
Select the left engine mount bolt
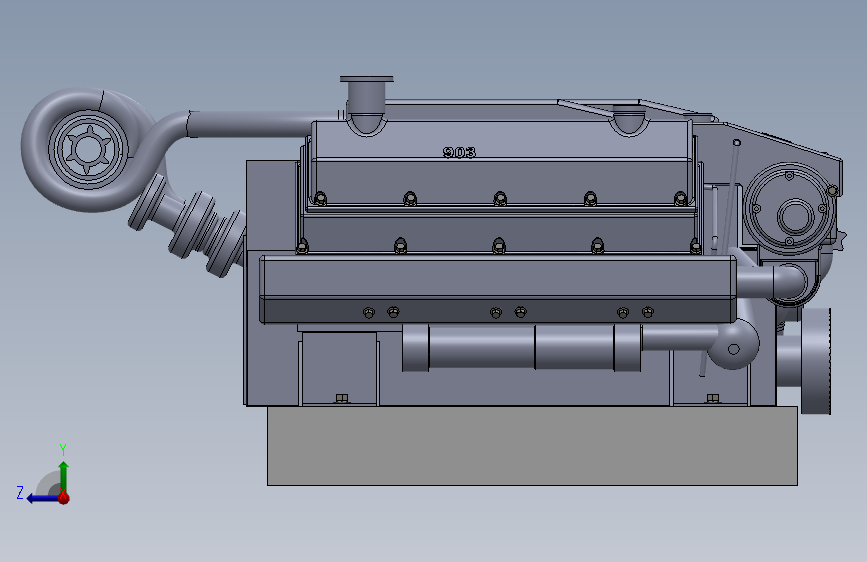click(342, 398)
